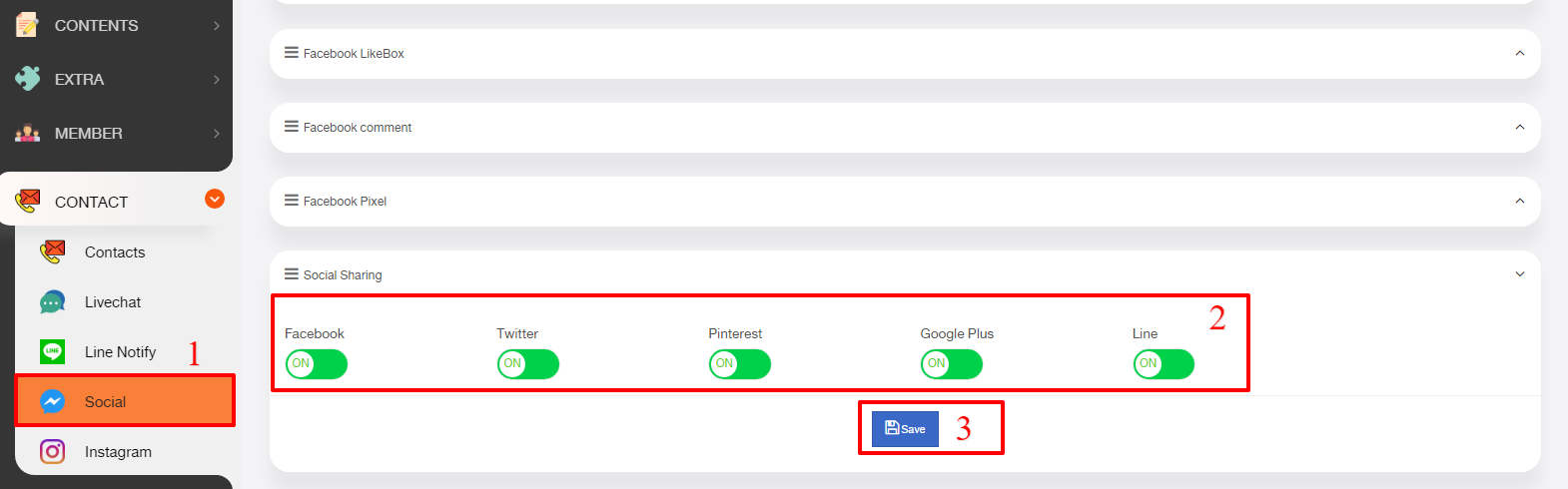Click the MEMBER people icon
The height and width of the screenshot is (489, 1568).
click(x=27, y=133)
